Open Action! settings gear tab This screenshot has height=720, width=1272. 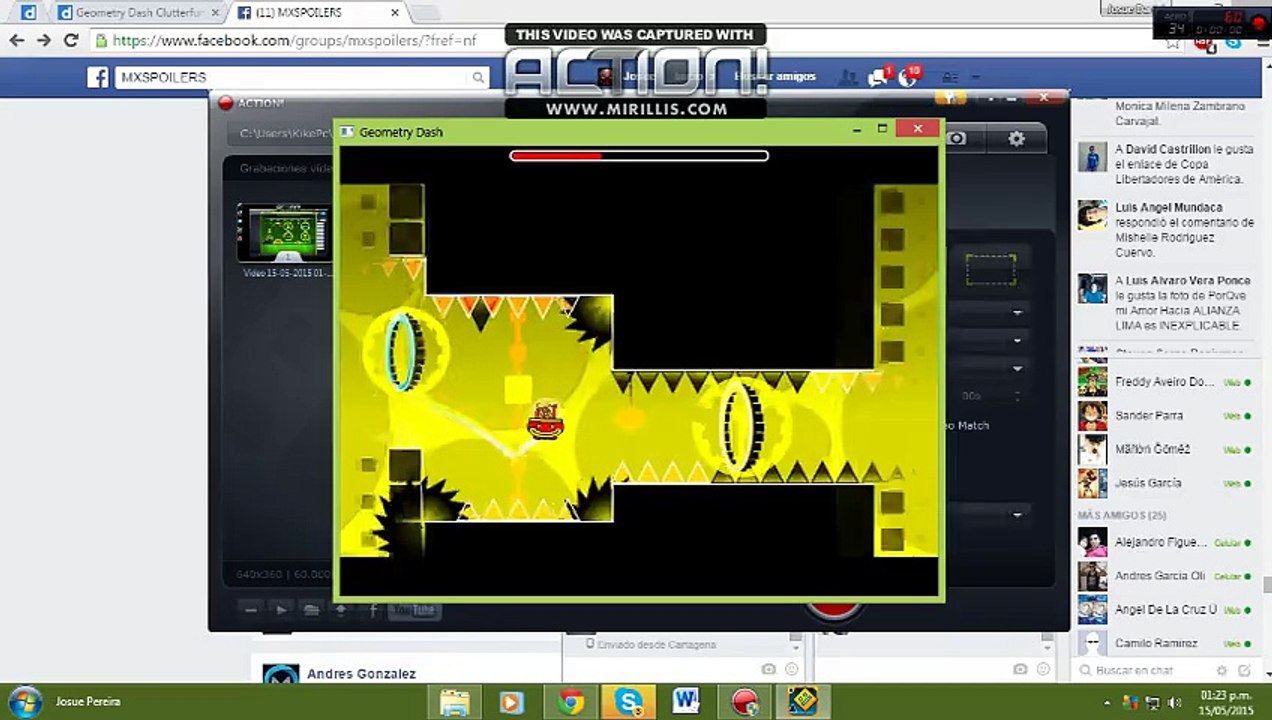(x=1016, y=139)
